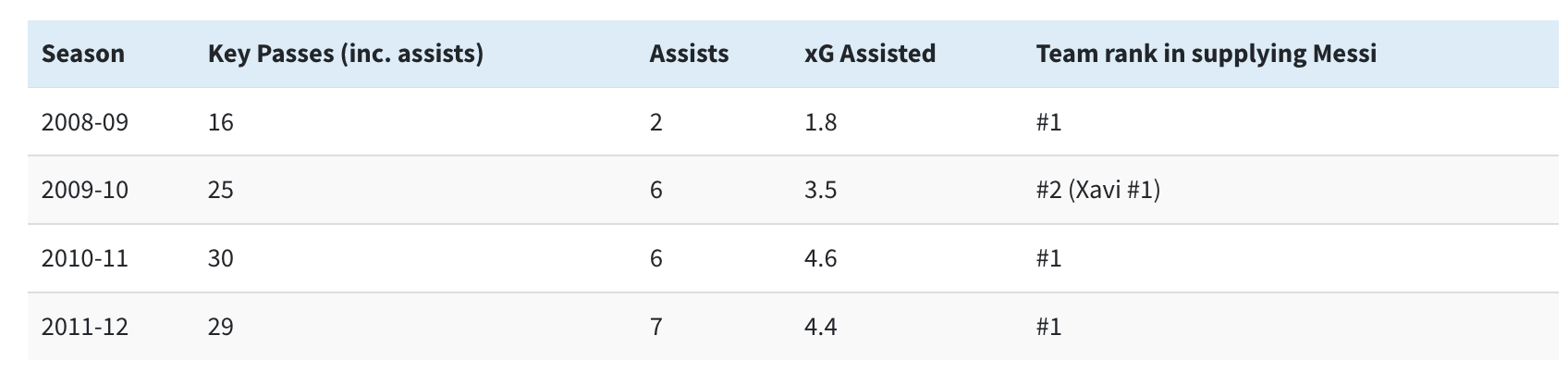Click the xG Assisted value 4.6

click(x=821, y=258)
